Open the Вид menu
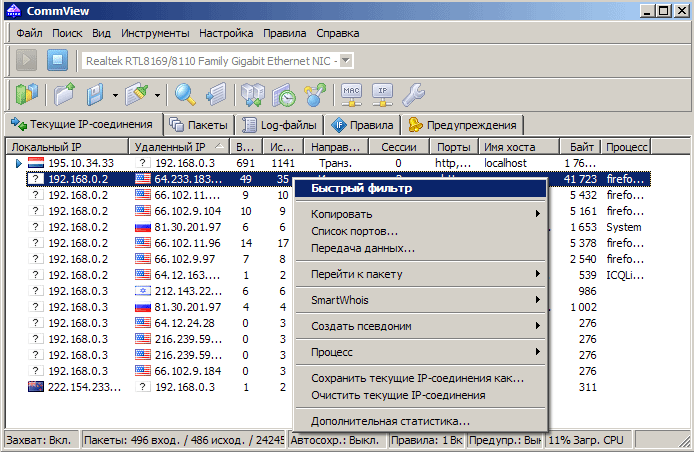This screenshot has height=452, width=694. pyautogui.click(x=101, y=33)
